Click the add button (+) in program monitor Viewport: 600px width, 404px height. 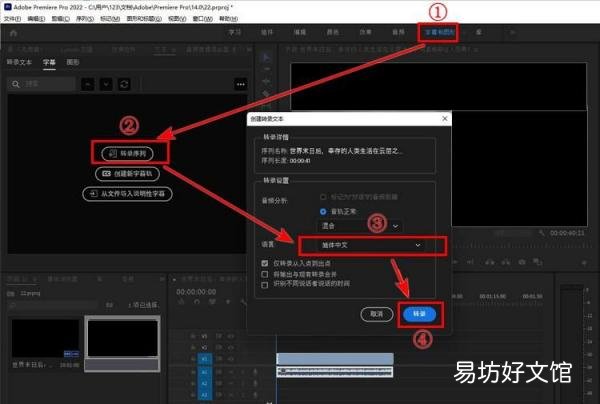pyautogui.click(x=584, y=263)
